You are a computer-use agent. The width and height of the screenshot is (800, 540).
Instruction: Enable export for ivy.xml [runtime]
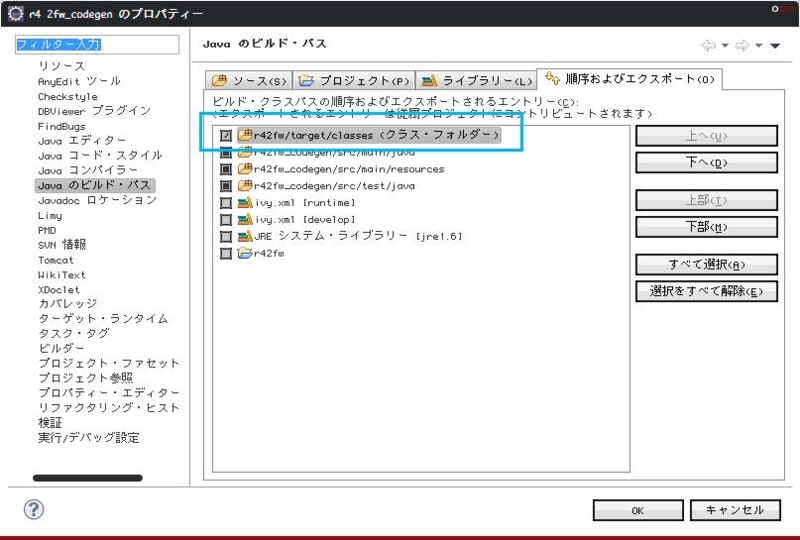[x=226, y=203]
